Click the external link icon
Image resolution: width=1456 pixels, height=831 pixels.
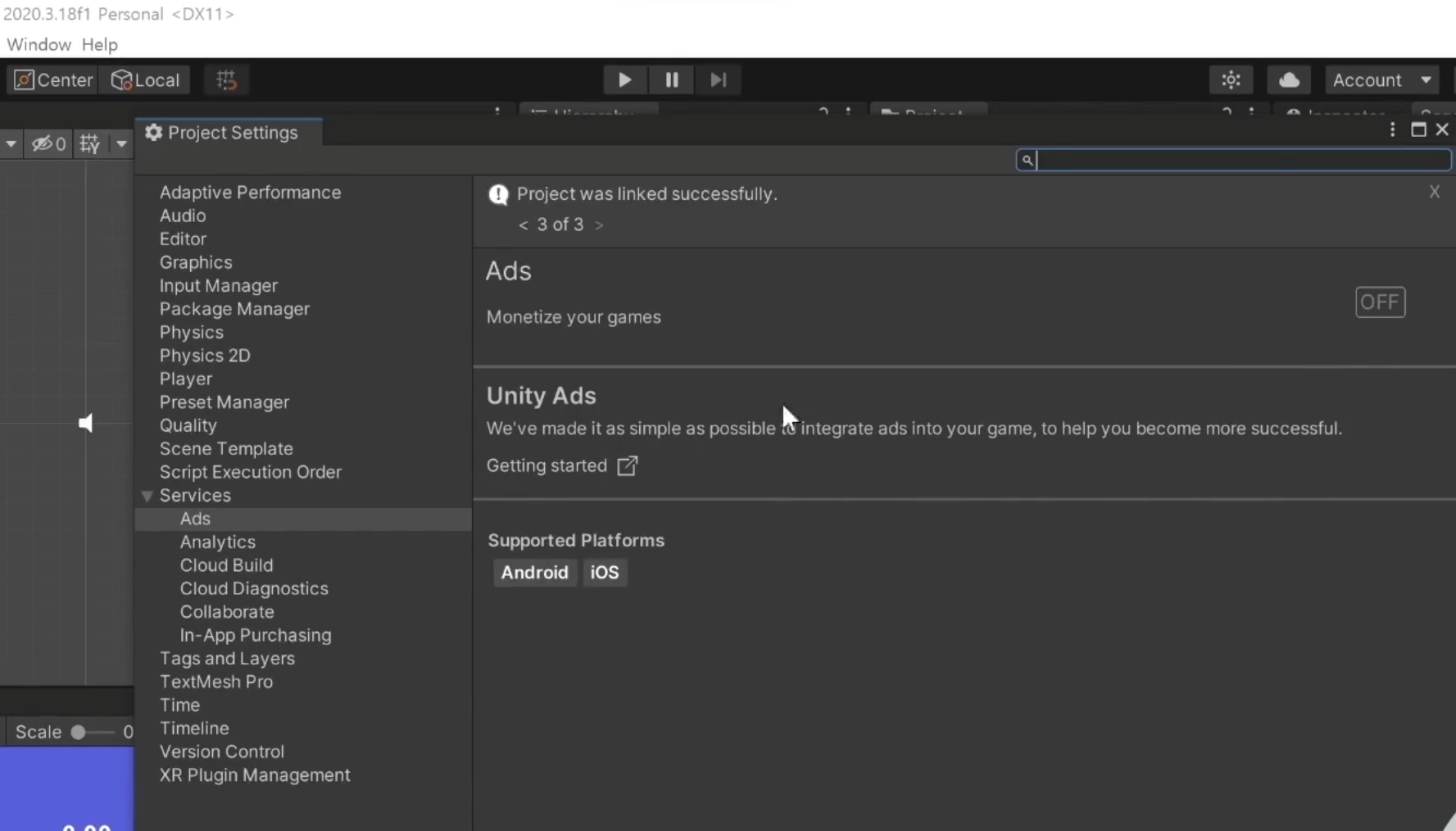(628, 465)
